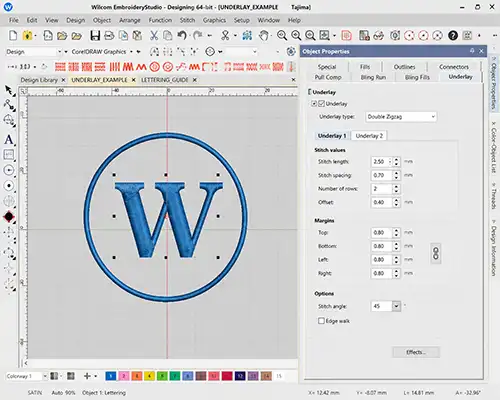Collapse the Underlay section bracket
Viewport: 500px width, 400px height.
[x=310, y=92]
